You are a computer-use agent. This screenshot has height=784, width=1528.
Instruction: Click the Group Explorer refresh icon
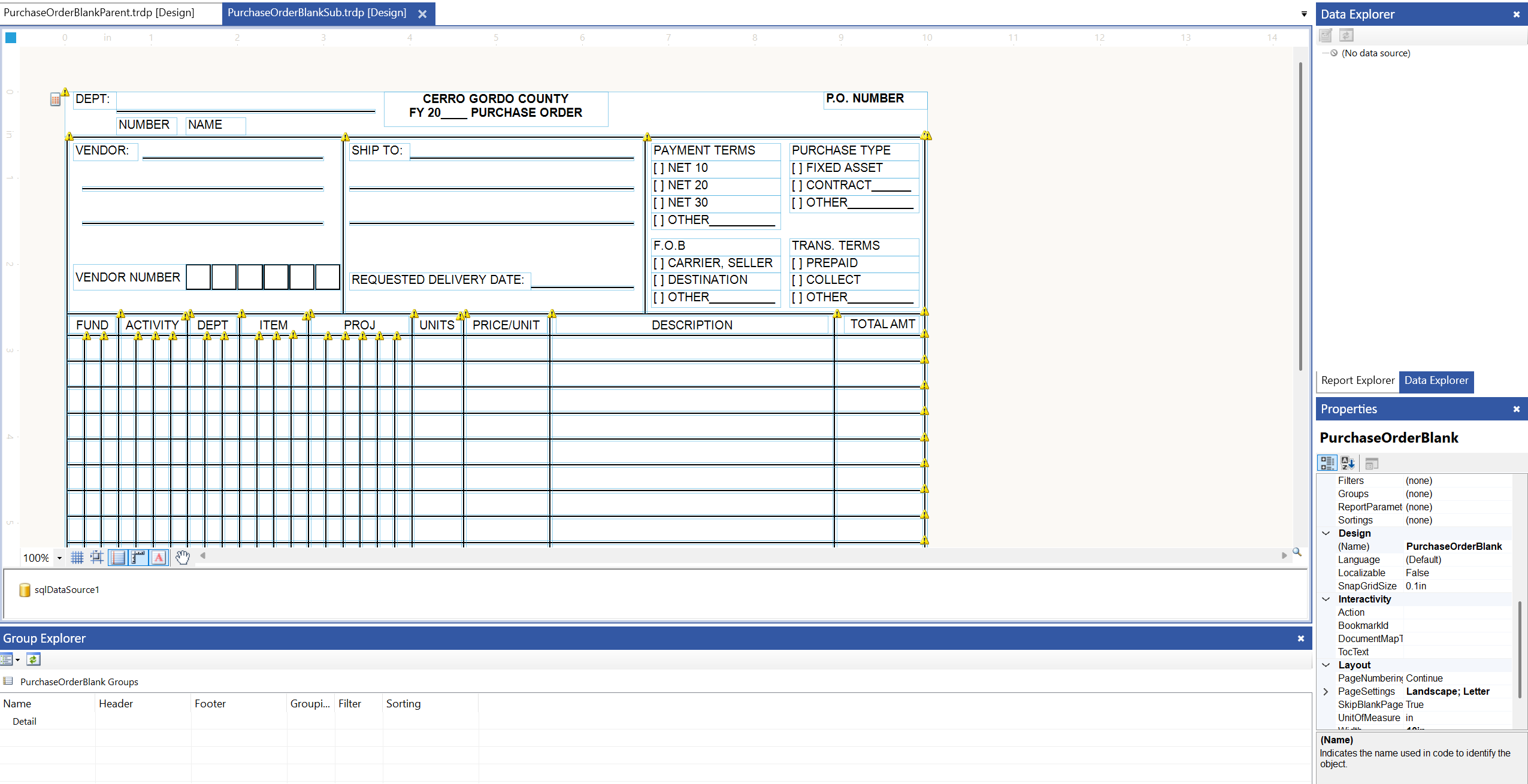[x=33, y=659]
